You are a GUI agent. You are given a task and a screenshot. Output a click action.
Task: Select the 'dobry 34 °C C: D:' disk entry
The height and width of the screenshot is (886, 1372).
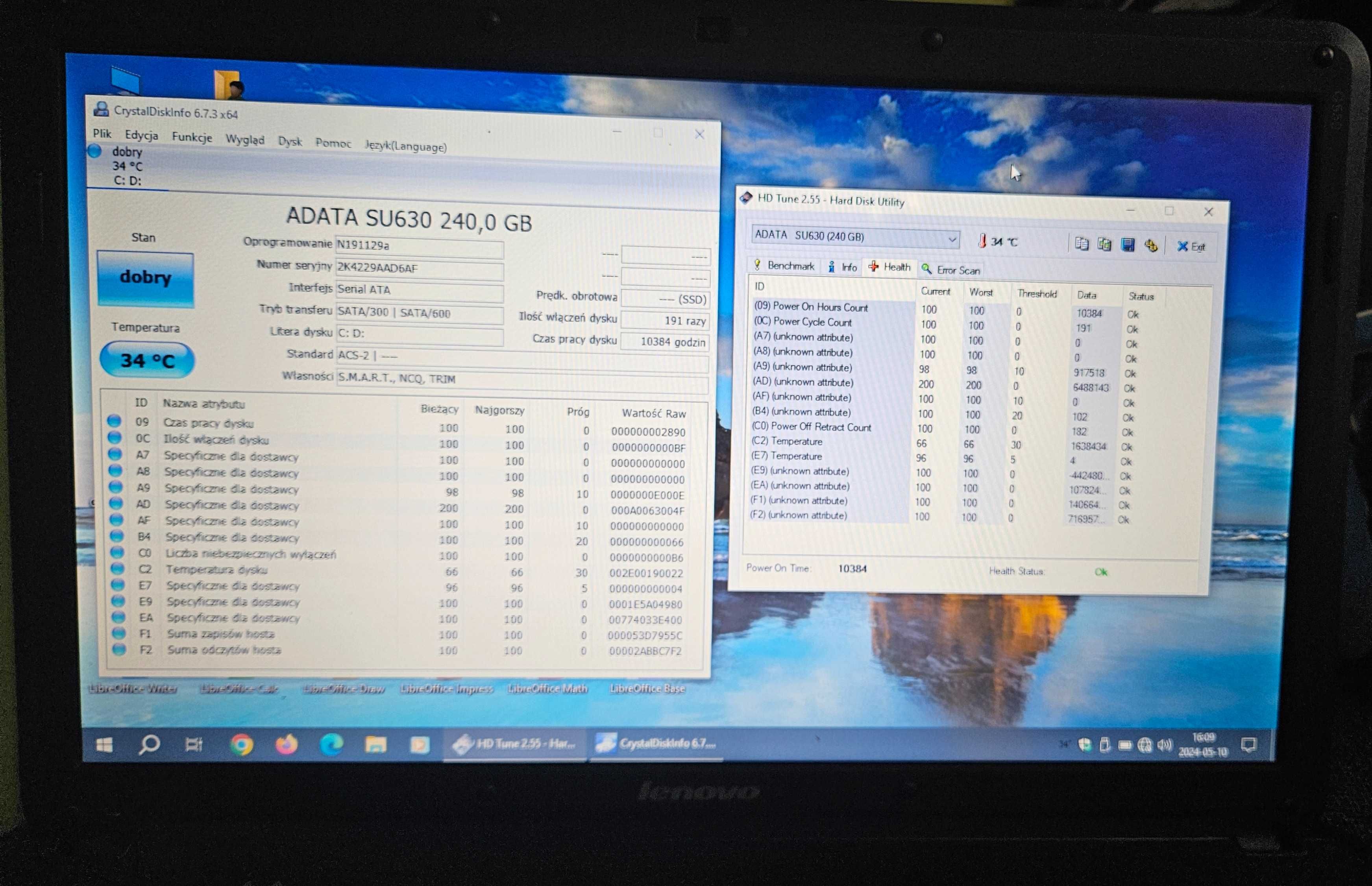tap(127, 166)
